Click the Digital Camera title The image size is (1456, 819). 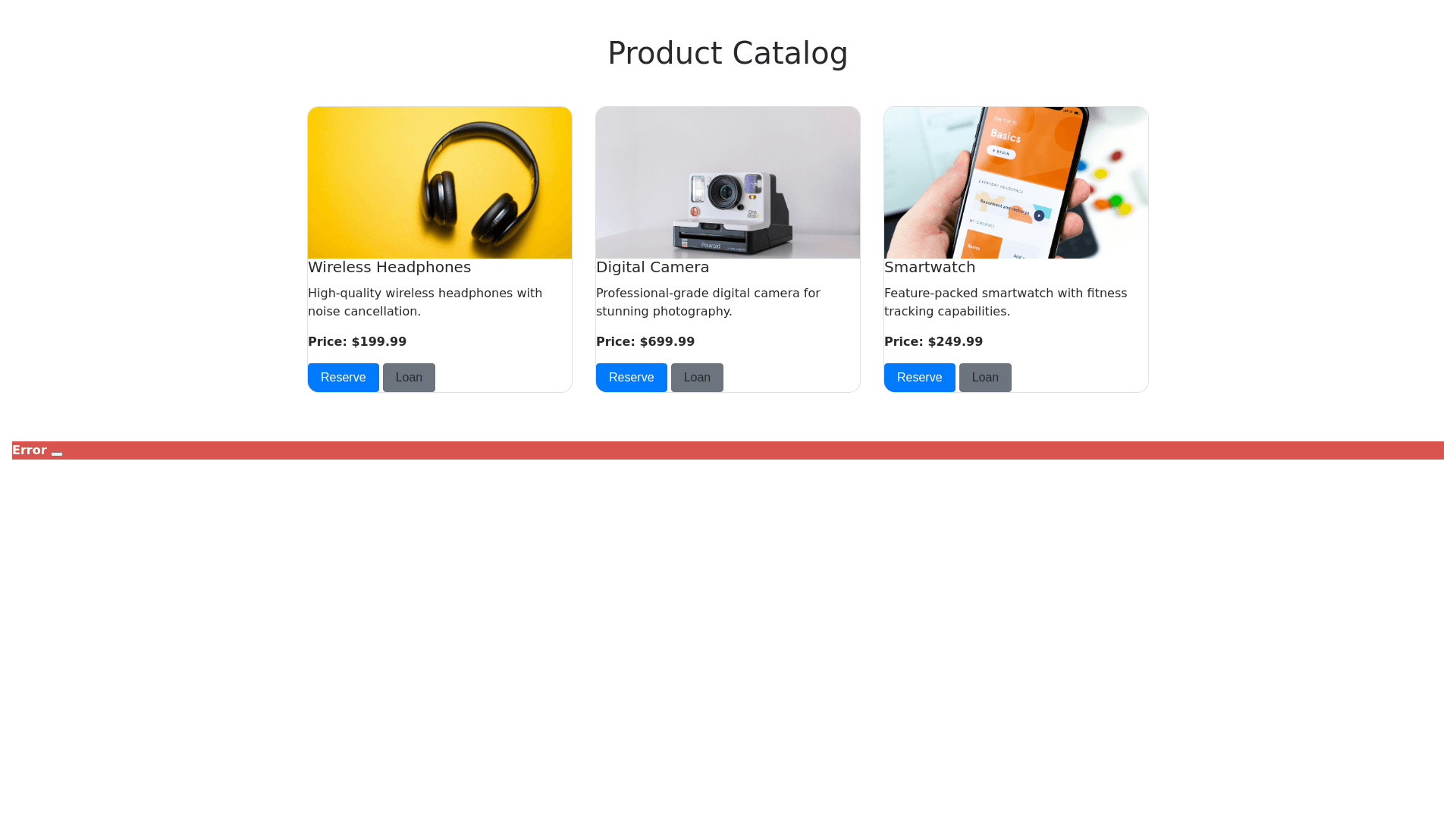[652, 268]
